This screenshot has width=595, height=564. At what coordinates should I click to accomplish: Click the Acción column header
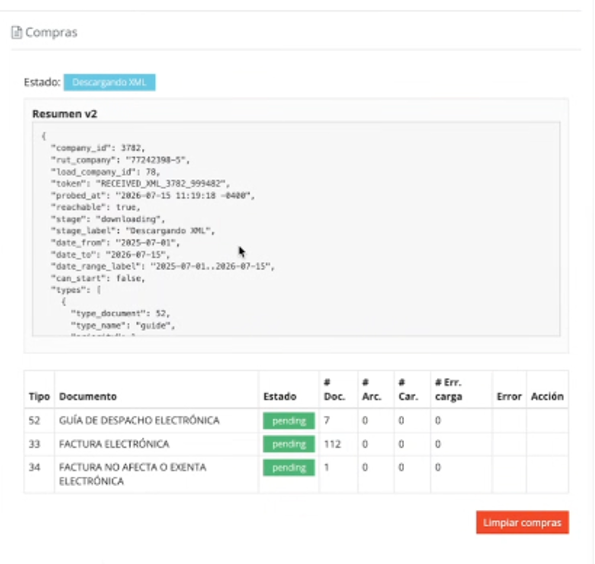(547, 396)
